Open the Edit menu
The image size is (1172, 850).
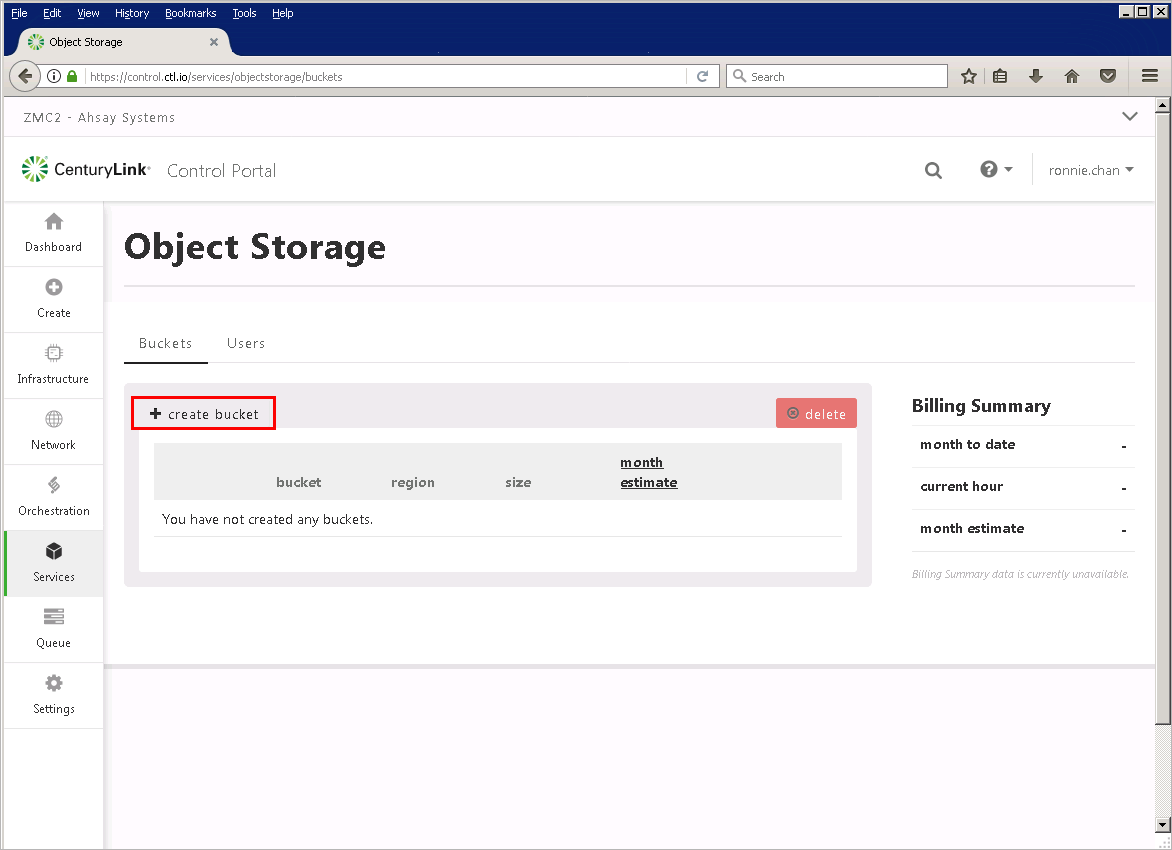(52, 13)
